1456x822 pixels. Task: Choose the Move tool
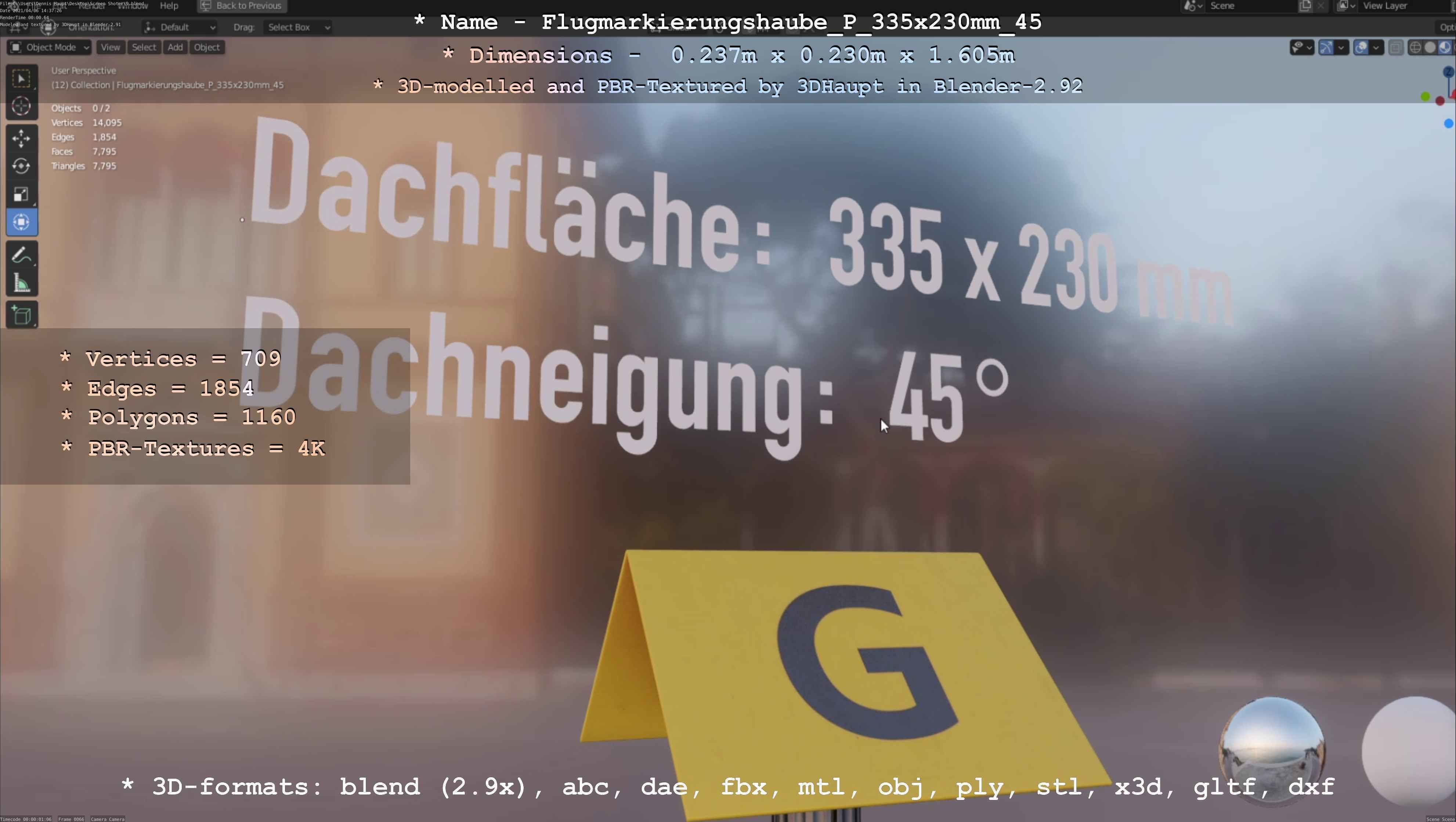click(x=21, y=138)
